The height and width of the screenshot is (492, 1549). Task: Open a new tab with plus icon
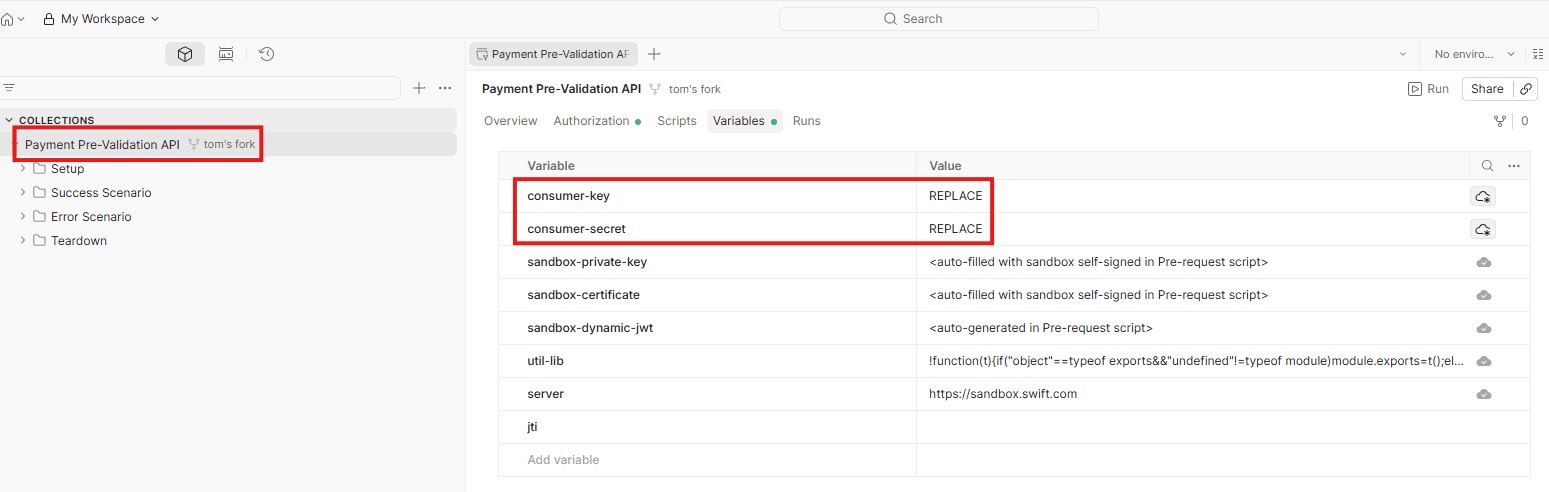[654, 54]
